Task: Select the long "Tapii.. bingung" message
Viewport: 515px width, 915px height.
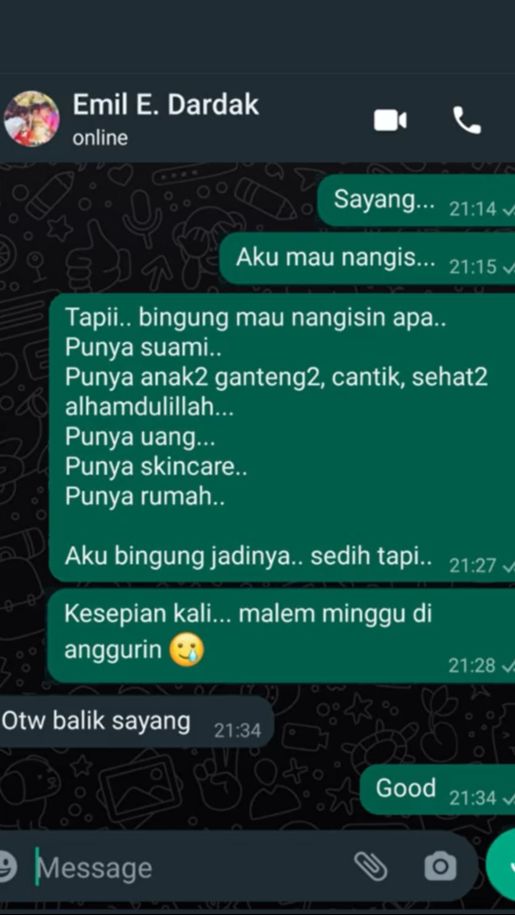Action: click(x=282, y=438)
